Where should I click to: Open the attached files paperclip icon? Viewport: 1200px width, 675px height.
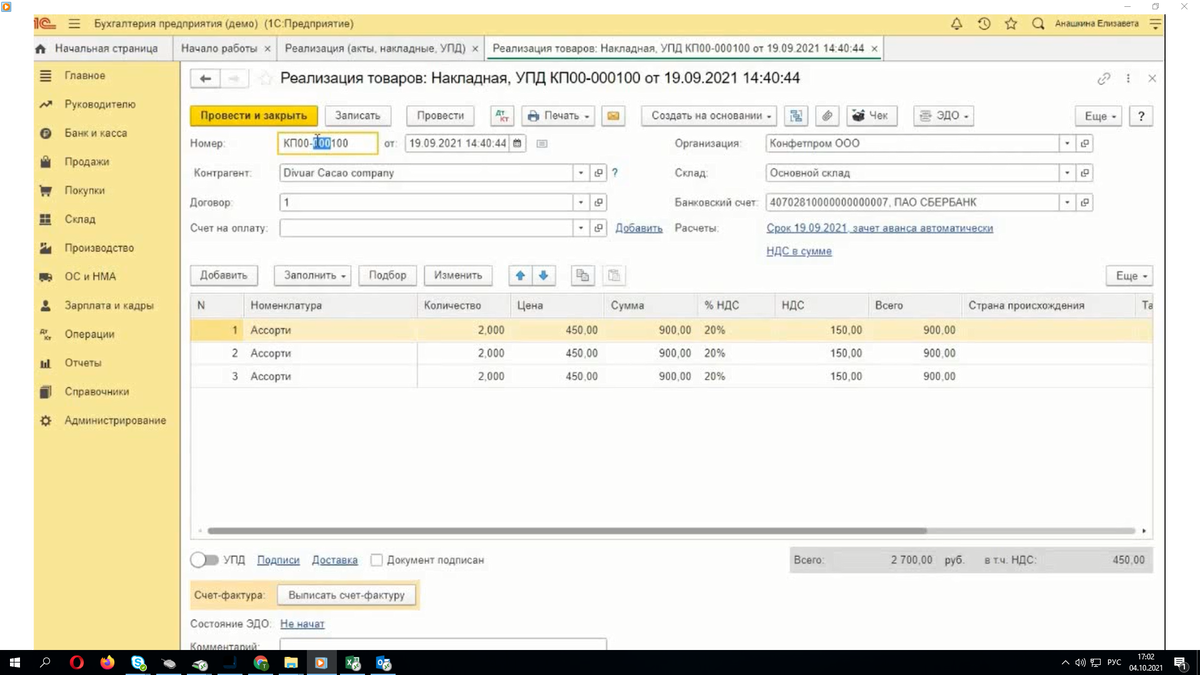point(827,116)
